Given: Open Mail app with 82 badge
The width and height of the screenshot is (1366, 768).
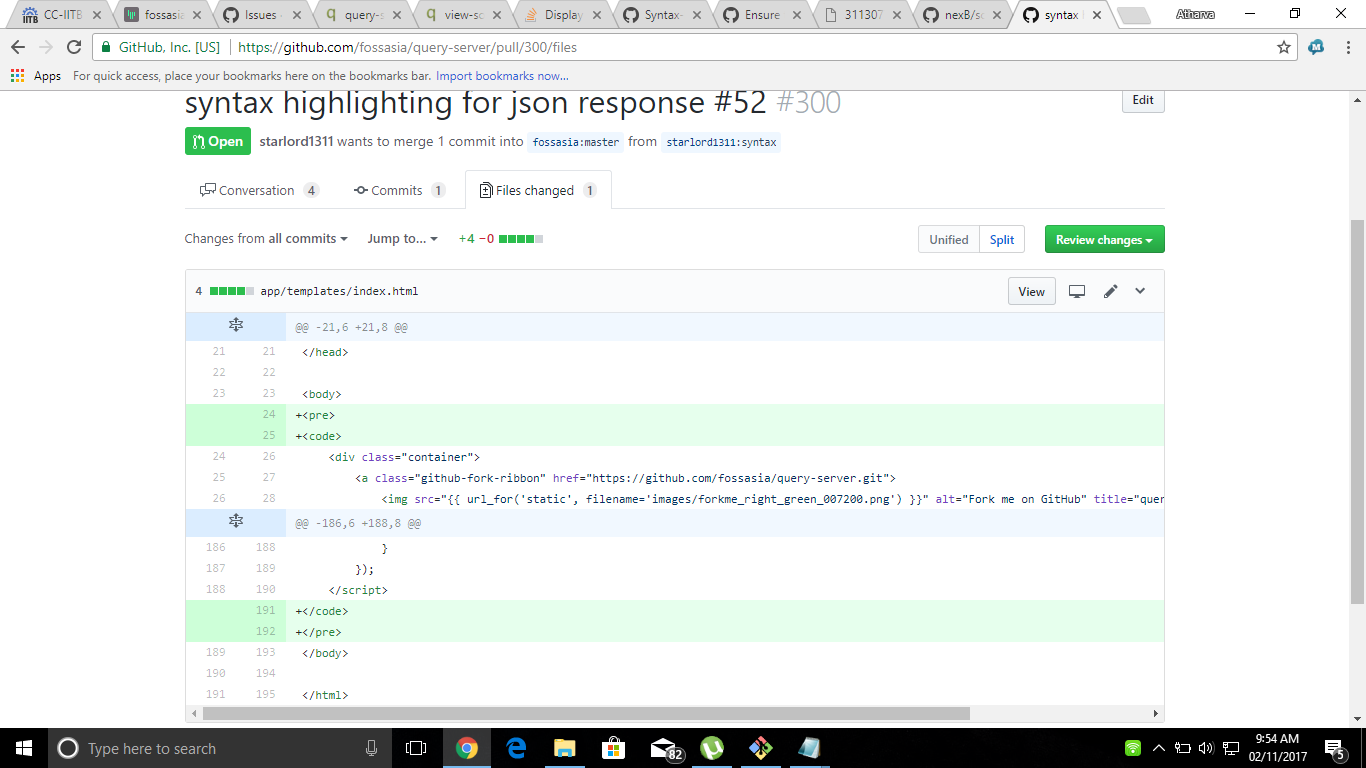Looking at the screenshot, I should click(x=665, y=748).
